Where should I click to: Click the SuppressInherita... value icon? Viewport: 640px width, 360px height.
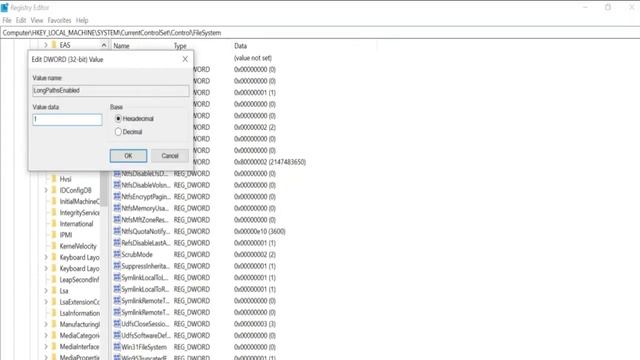point(117,266)
